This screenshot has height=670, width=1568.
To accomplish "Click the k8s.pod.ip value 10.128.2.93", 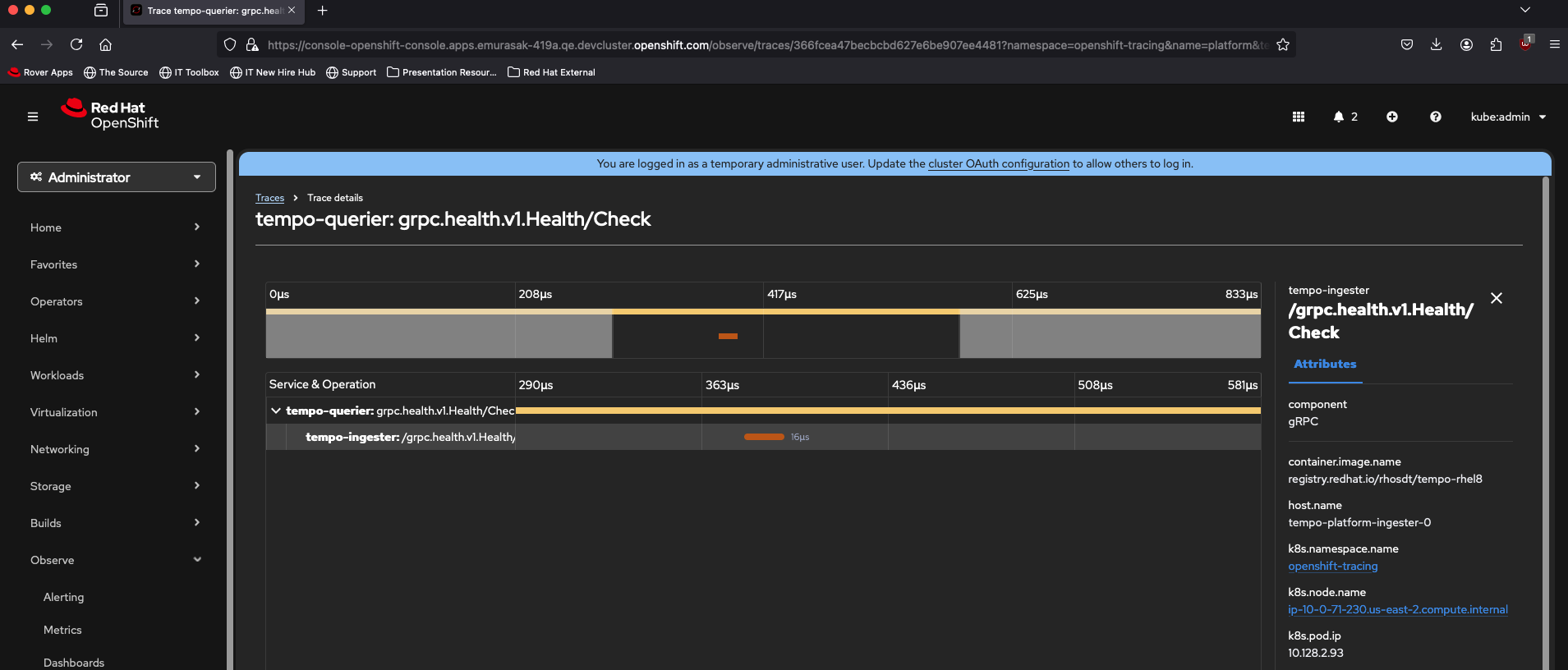I will click(x=1316, y=653).
